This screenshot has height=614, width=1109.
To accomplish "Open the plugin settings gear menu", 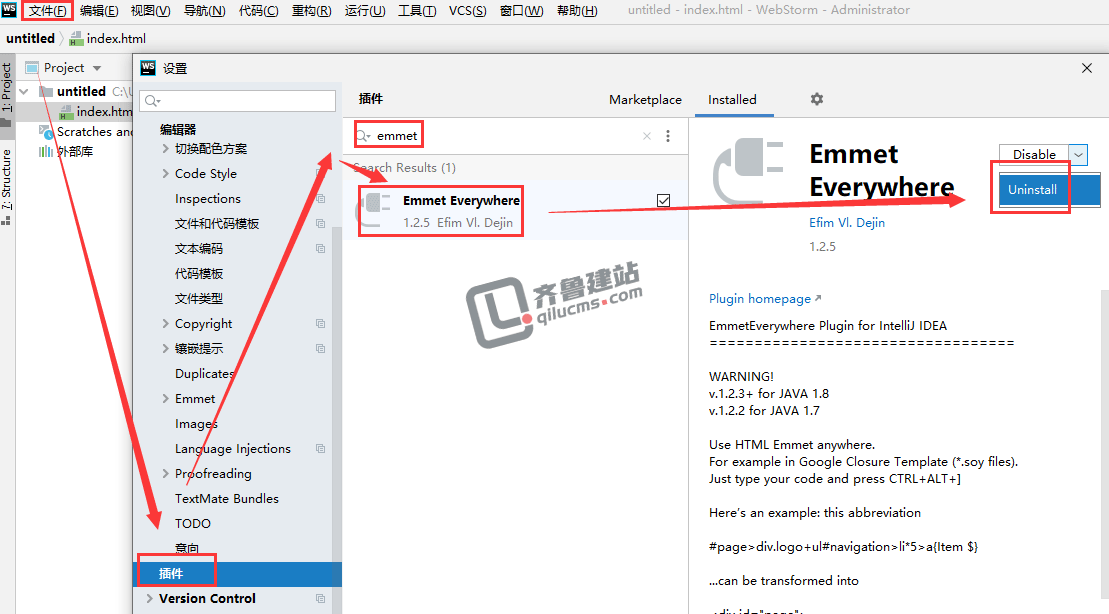I will click(817, 99).
